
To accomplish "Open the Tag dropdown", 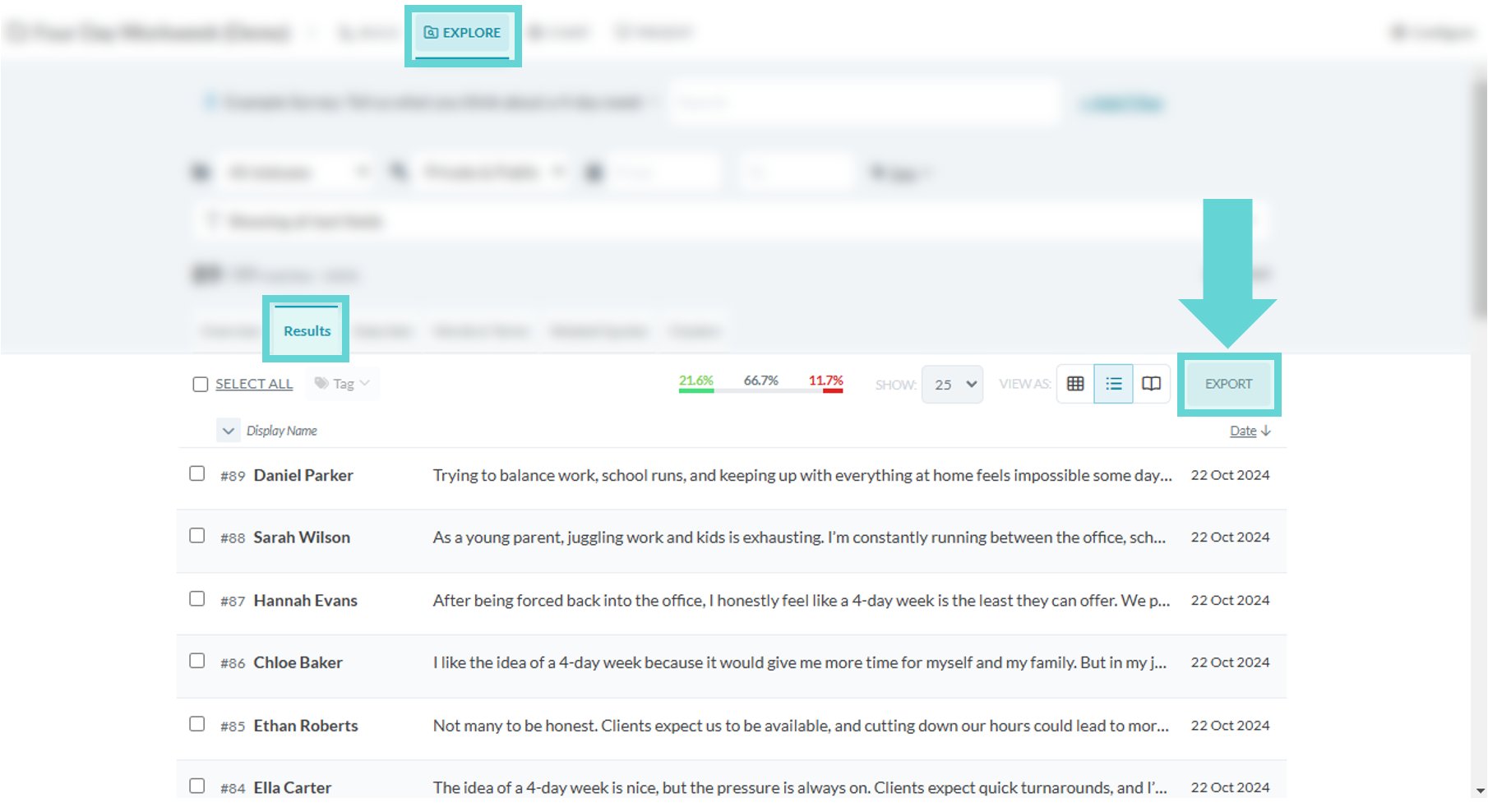I will point(343,384).
